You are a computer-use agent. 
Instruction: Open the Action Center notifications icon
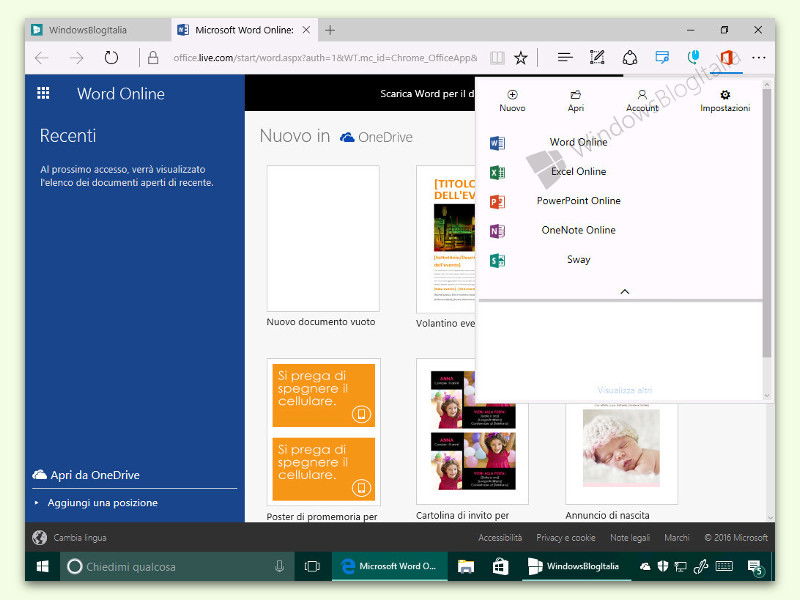(x=755, y=567)
